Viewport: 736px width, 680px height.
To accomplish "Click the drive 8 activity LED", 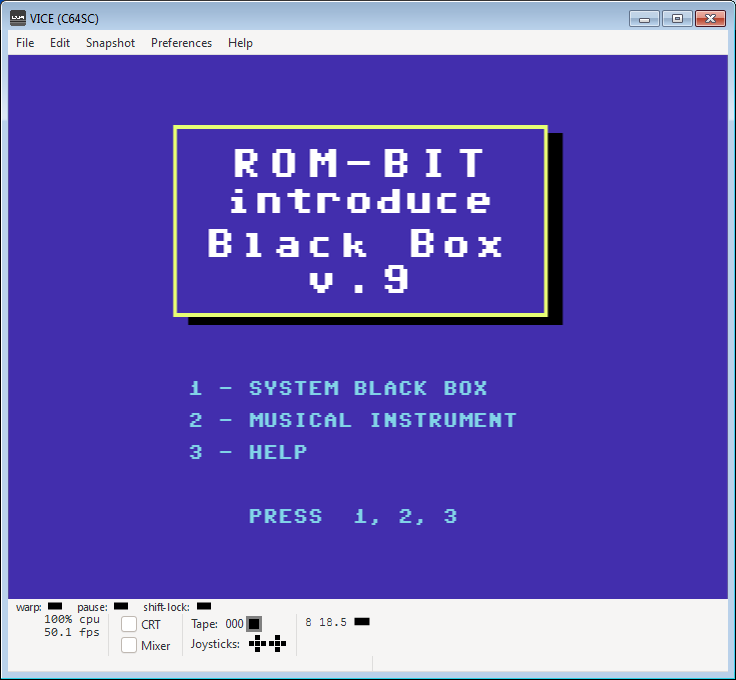I will point(362,622).
